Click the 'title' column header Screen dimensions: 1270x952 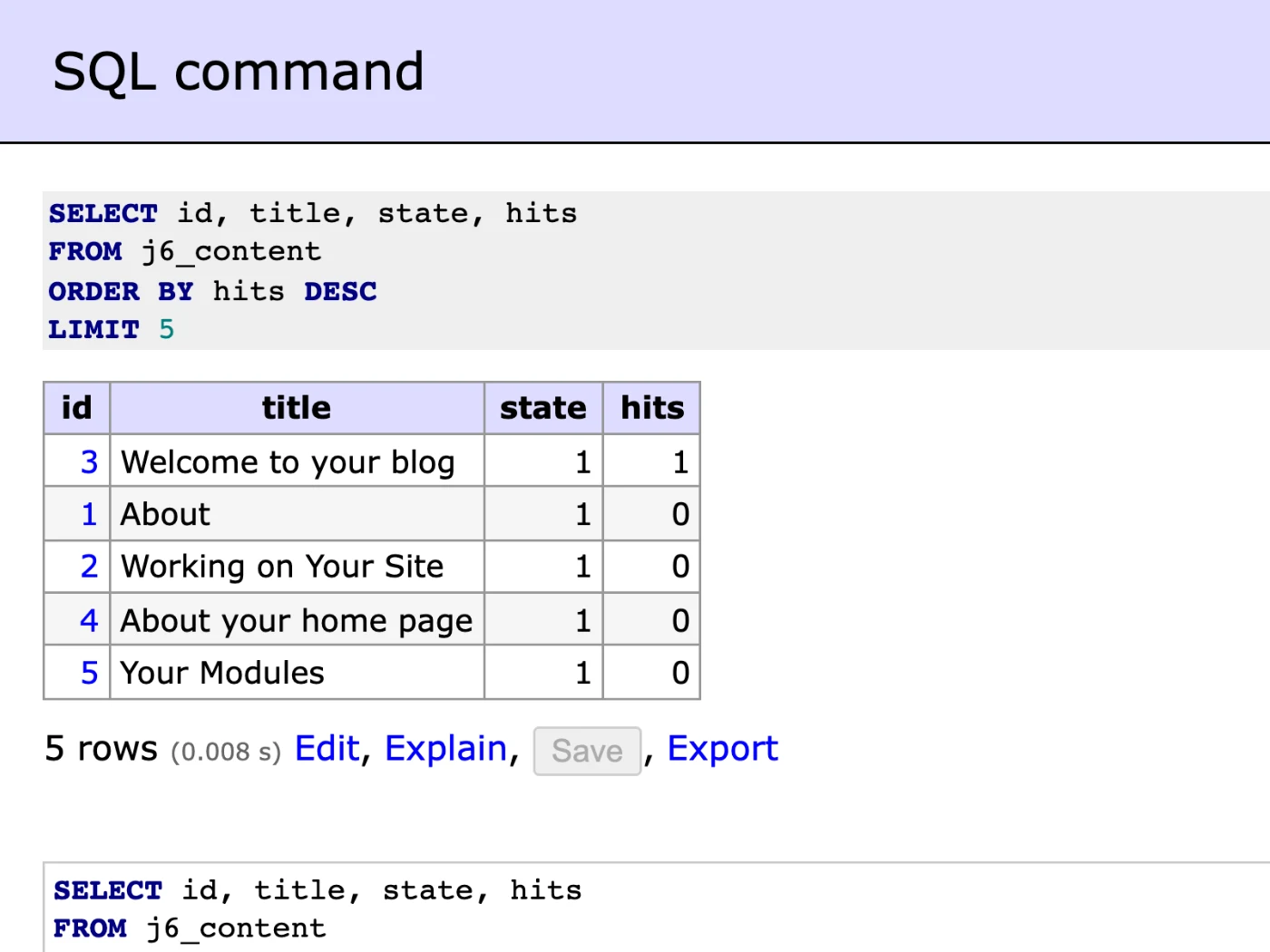pos(297,408)
